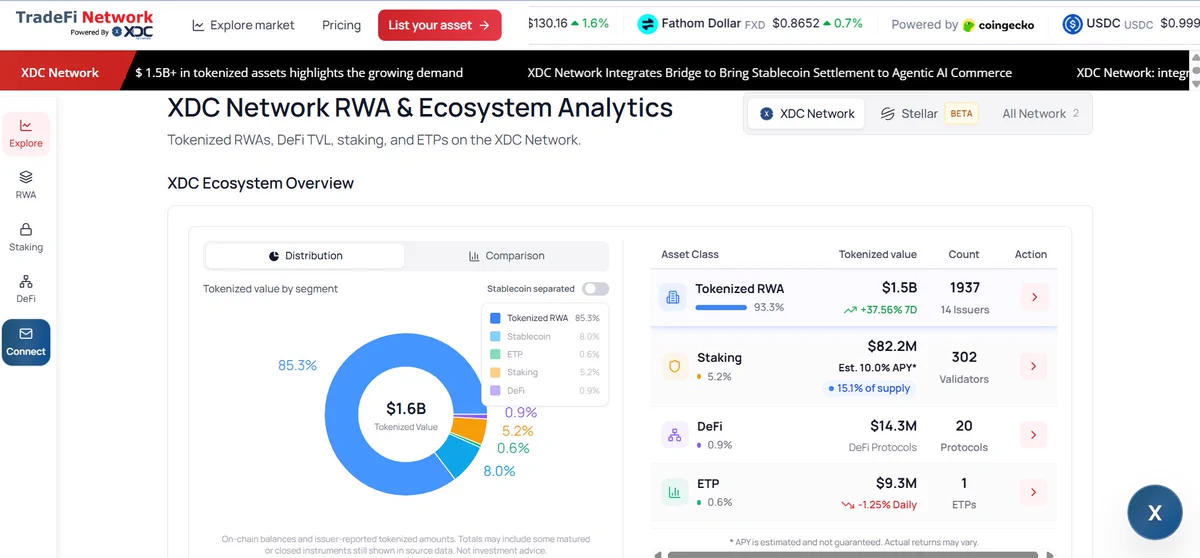Click the Stellar logo icon
This screenshot has width=1200, height=558.
point(887,114)
